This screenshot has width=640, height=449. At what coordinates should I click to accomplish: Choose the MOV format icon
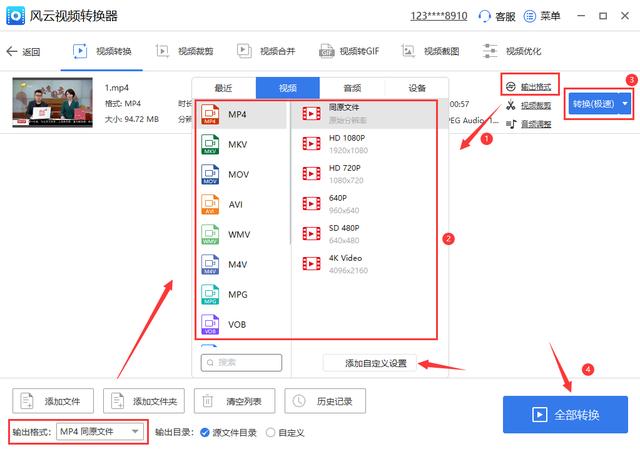(x=210, y=175)
